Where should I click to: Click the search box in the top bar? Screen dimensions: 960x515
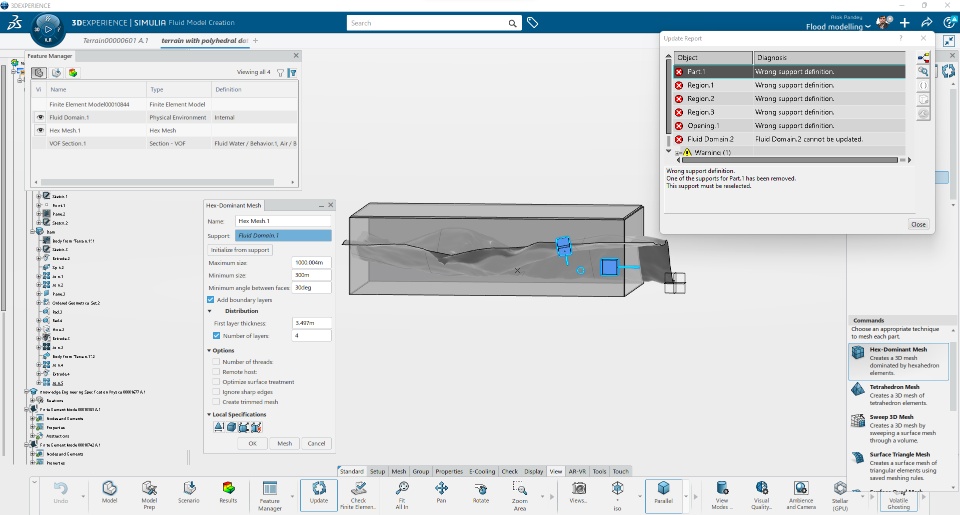[433, 23]
